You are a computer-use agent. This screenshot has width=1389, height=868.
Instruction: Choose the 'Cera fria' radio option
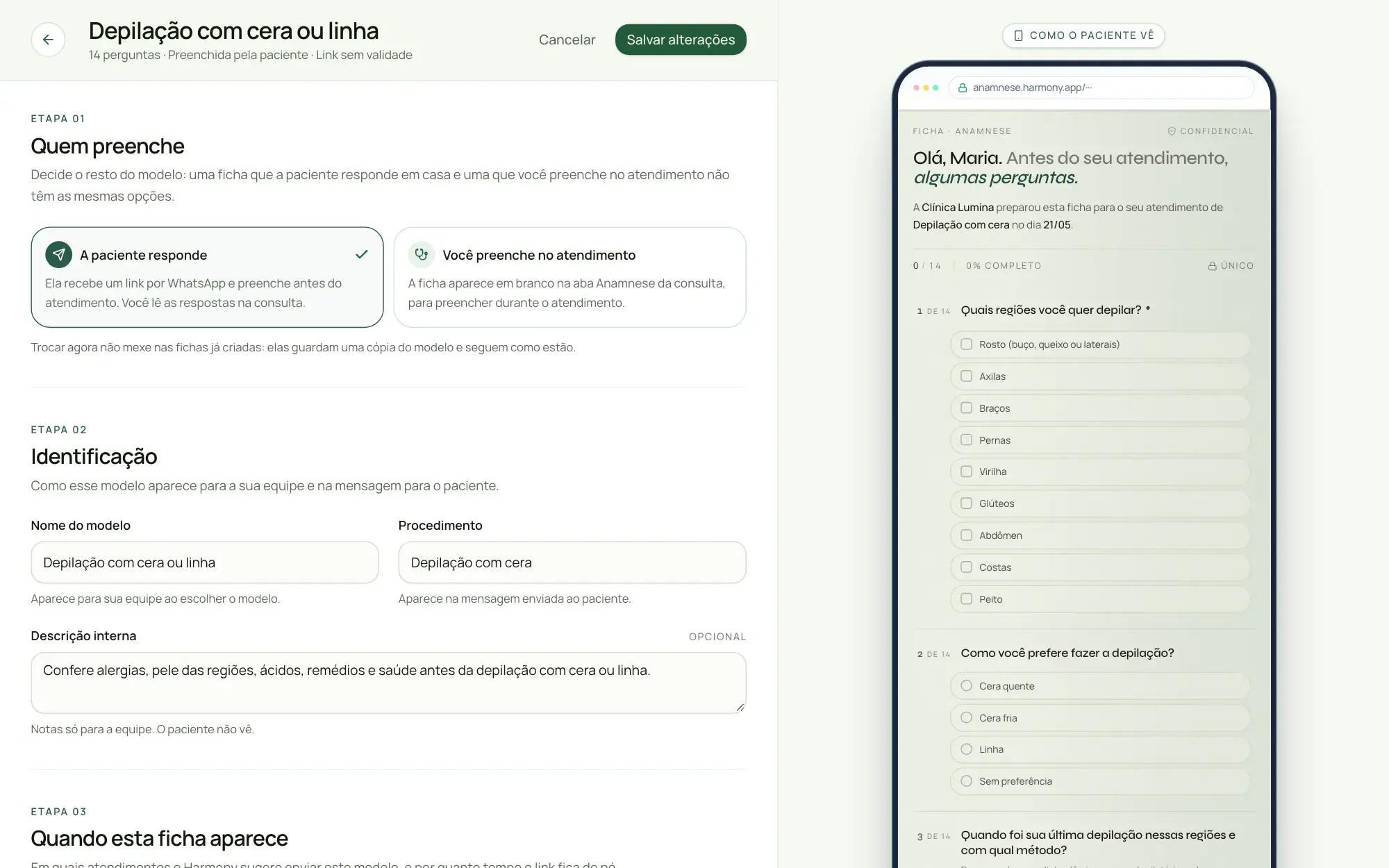pos(966,718)
